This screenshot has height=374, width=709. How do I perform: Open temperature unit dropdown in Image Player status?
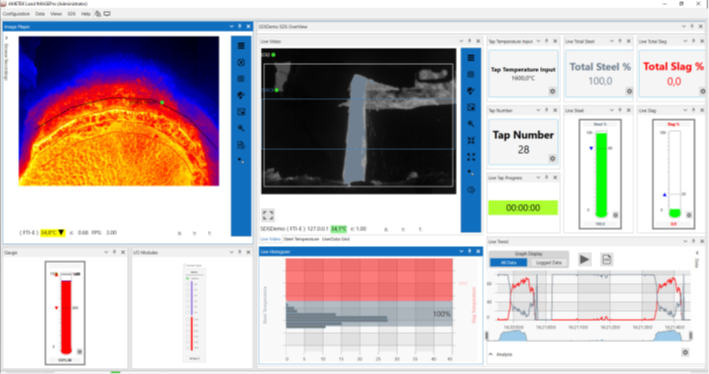pyautogui.click(x=61, y=232)
